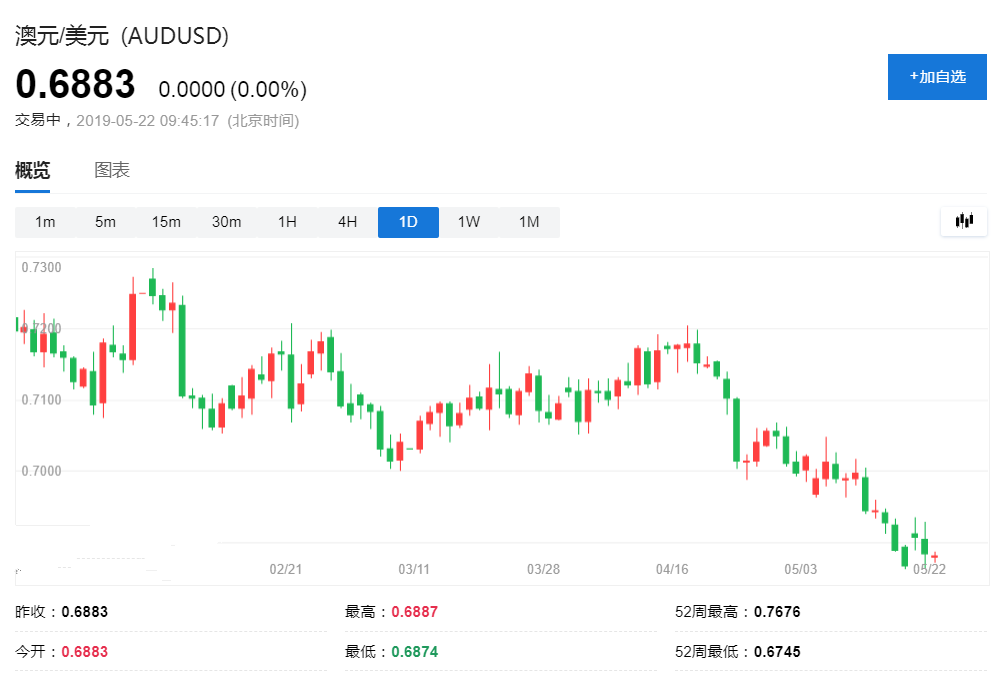The width and height of the screenshot is (997, 687).
Task: Set chart period to 4H
Action: [x=347, y=222]
